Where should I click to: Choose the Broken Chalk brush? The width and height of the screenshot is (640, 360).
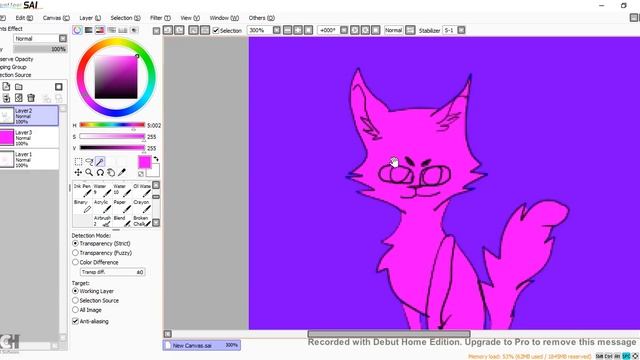click(x=142, y=221)
